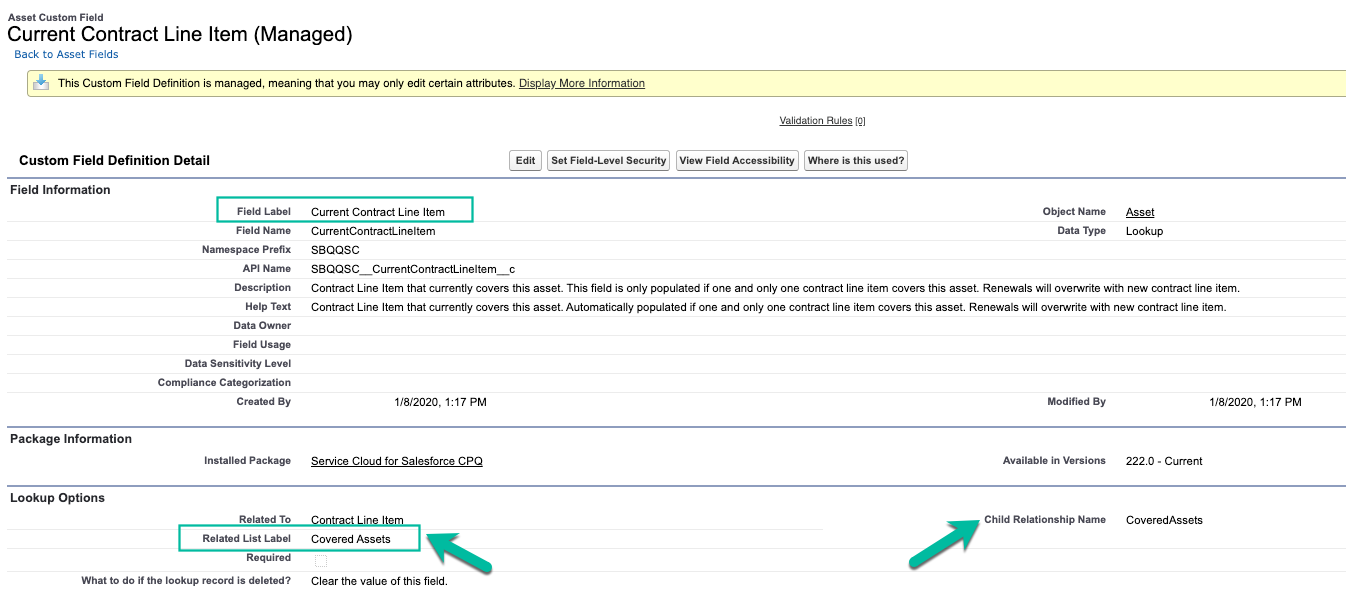
Task: Open Service Cloud for Salesforce CPQ package link
Action: point(396,461)
